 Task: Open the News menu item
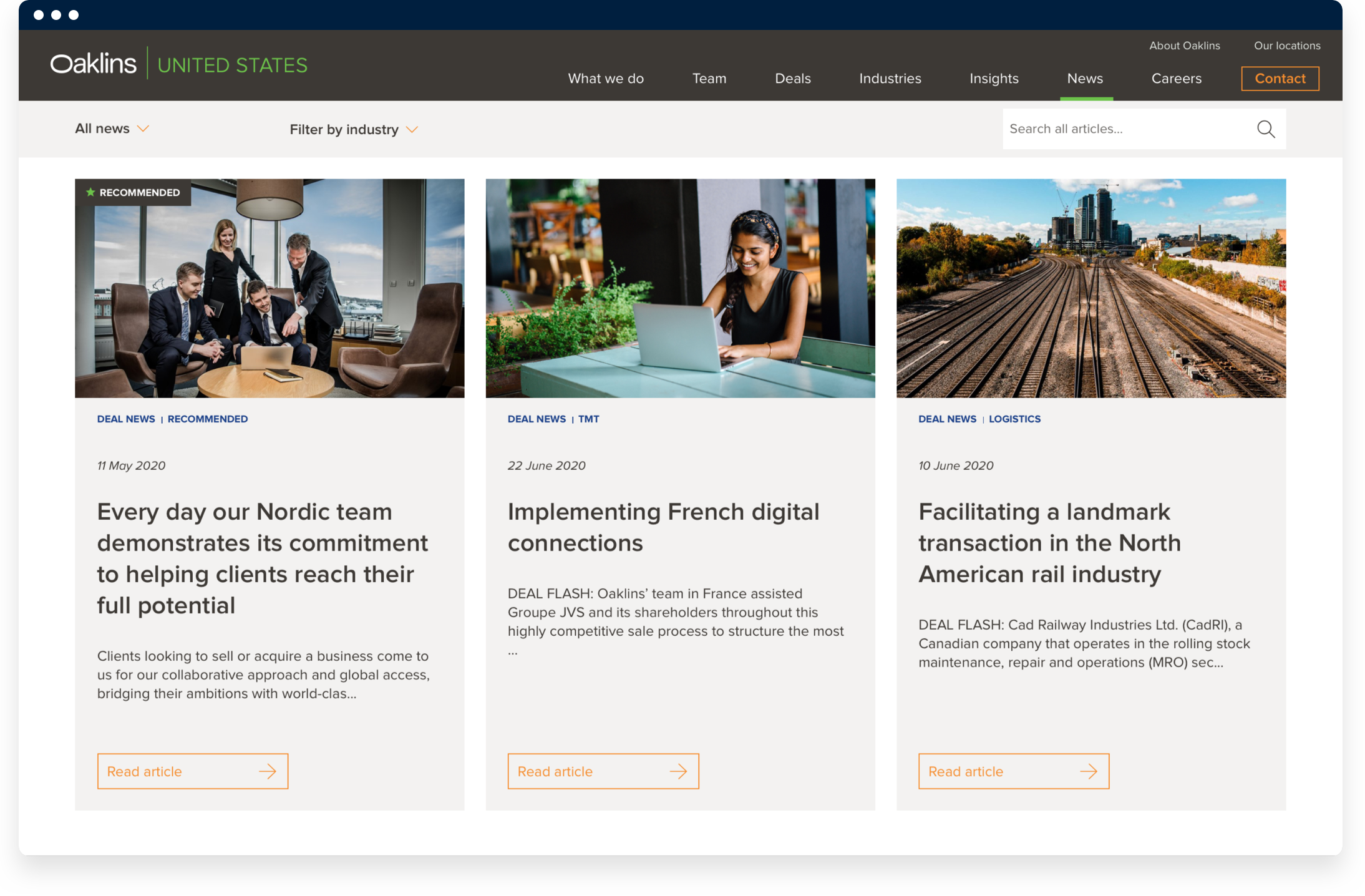pyautogui.click(x=1085, y=79)
